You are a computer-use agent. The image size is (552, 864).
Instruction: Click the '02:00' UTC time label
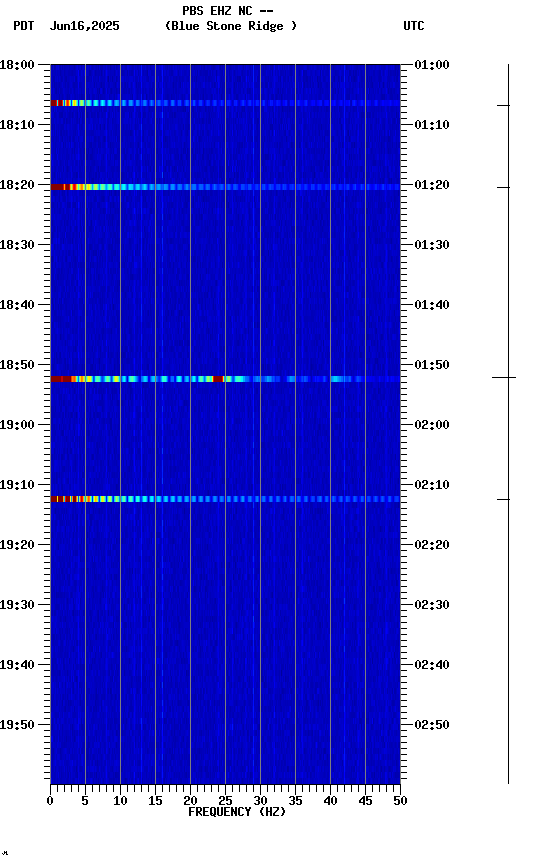432,425
